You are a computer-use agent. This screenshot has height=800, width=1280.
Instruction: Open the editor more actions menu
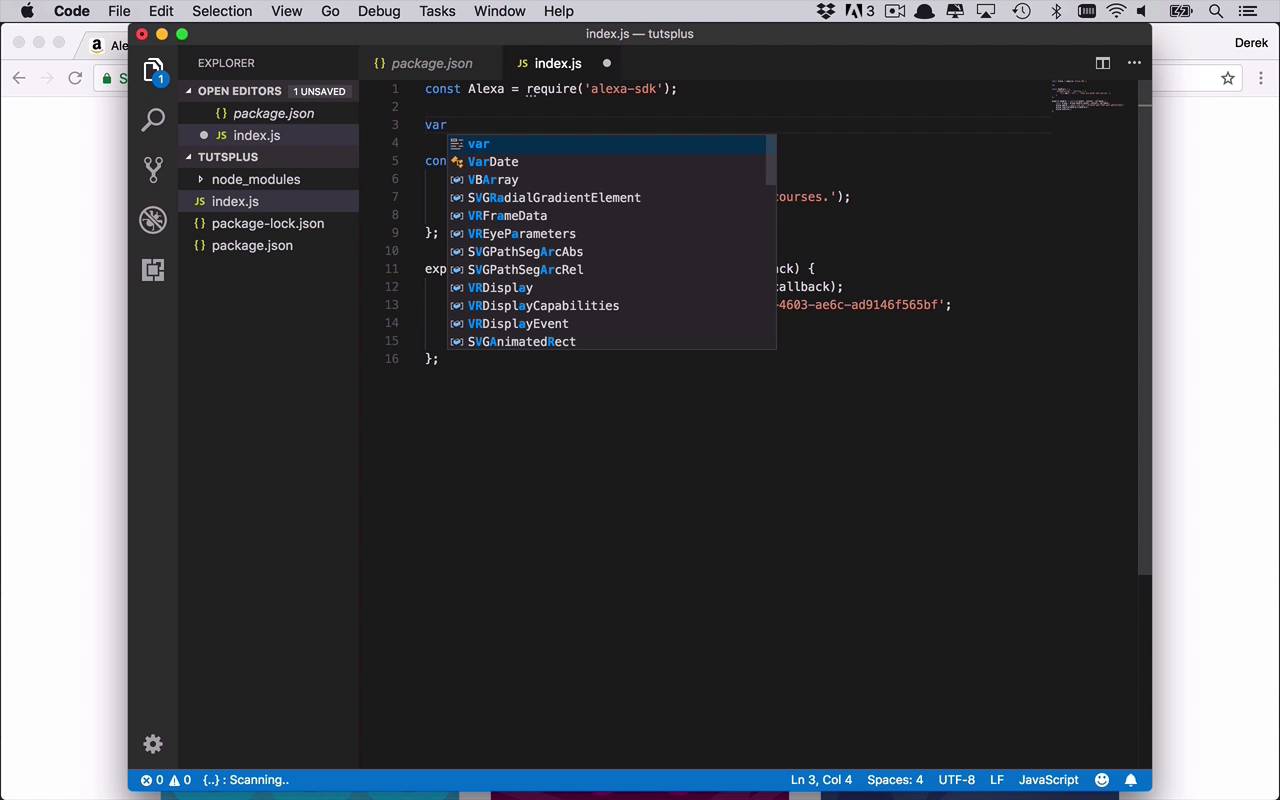1134,63
